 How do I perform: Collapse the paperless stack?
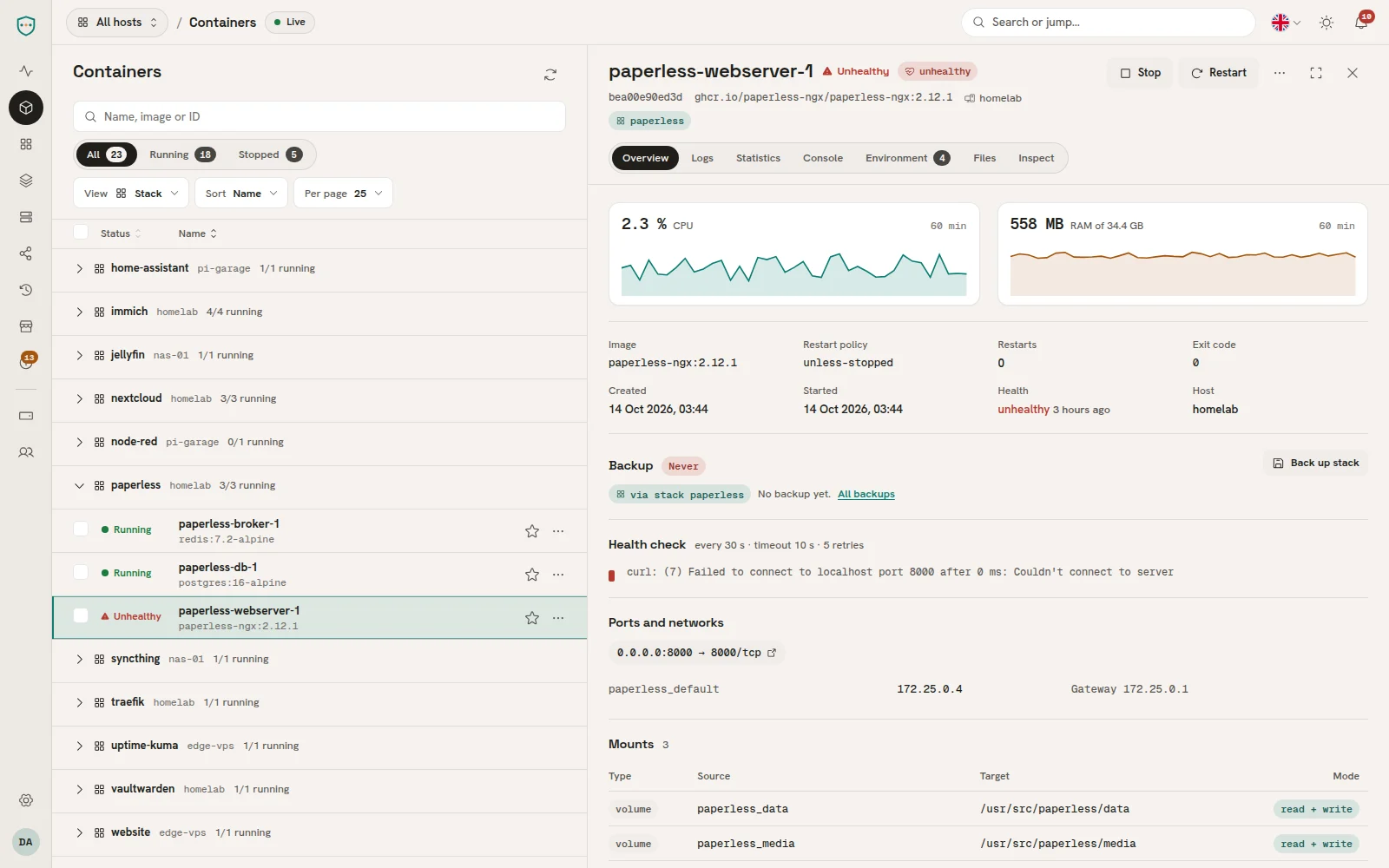coord(79,486)
